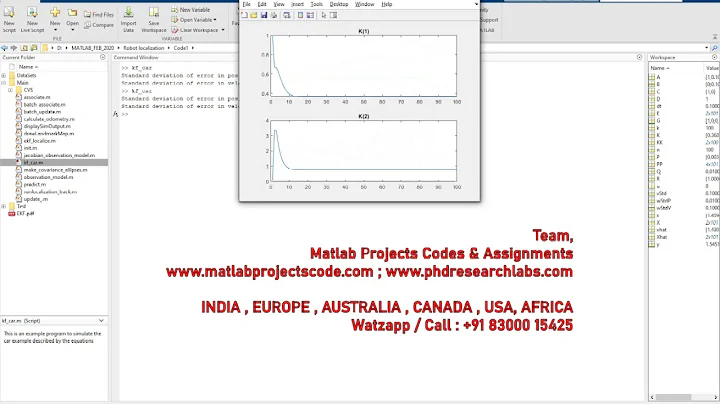
Task: Select ekf_localize.m file
Action: click(x=39, y=141)
